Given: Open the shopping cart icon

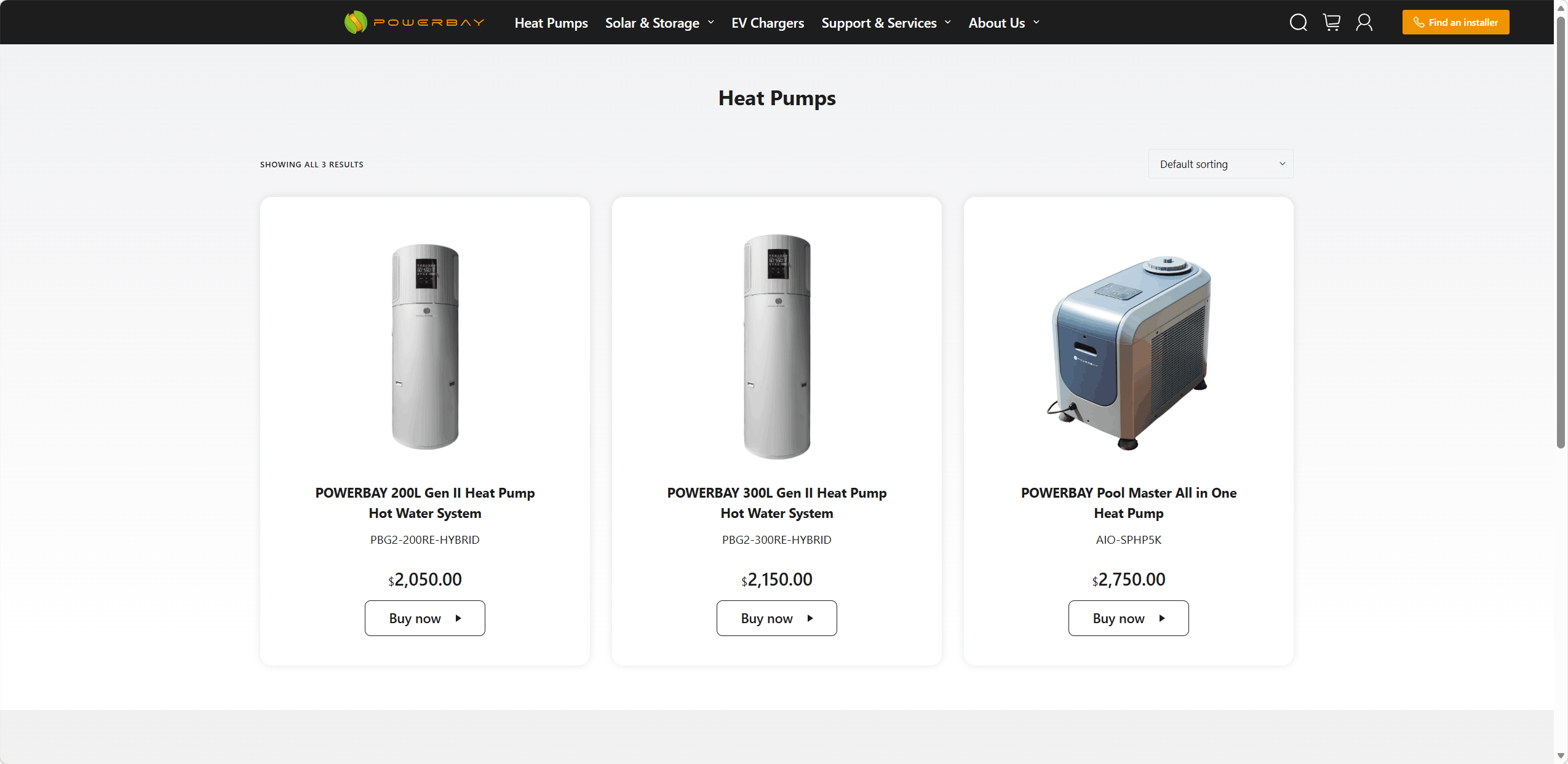Looking at the screenshot, I should click(1332, 23).
